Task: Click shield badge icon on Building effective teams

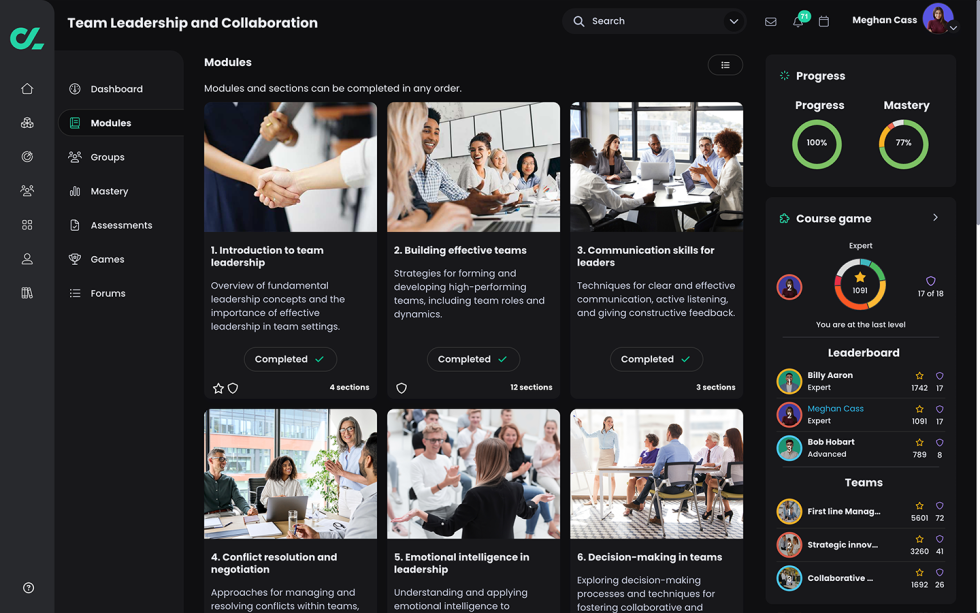Action: (401, 388)
